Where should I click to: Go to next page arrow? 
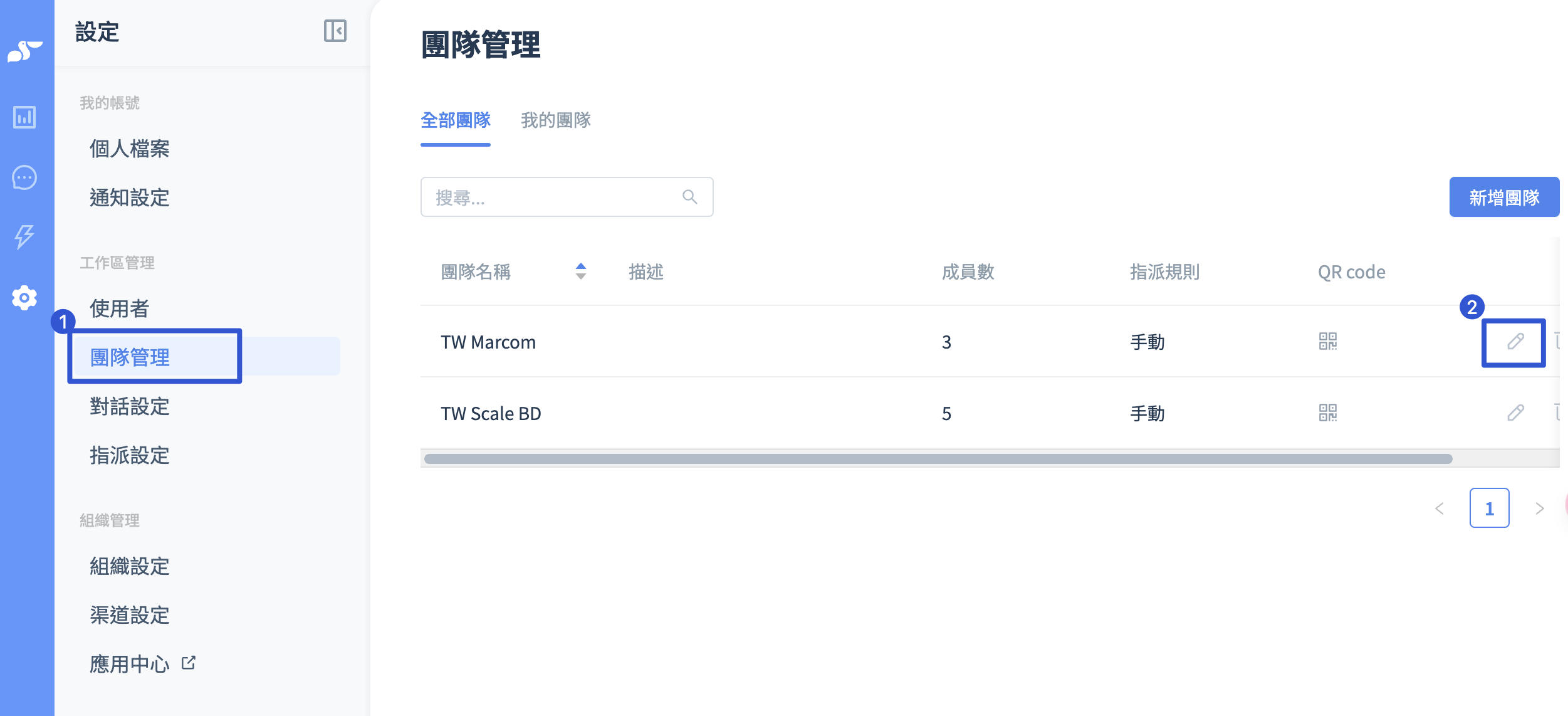pos(1539,508)
